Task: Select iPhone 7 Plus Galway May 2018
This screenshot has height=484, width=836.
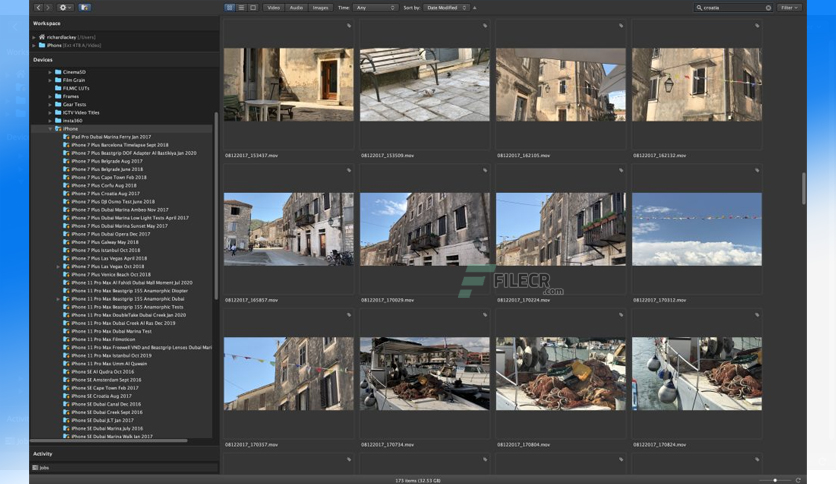Action: pyautogui.click(x=105, y=242)
